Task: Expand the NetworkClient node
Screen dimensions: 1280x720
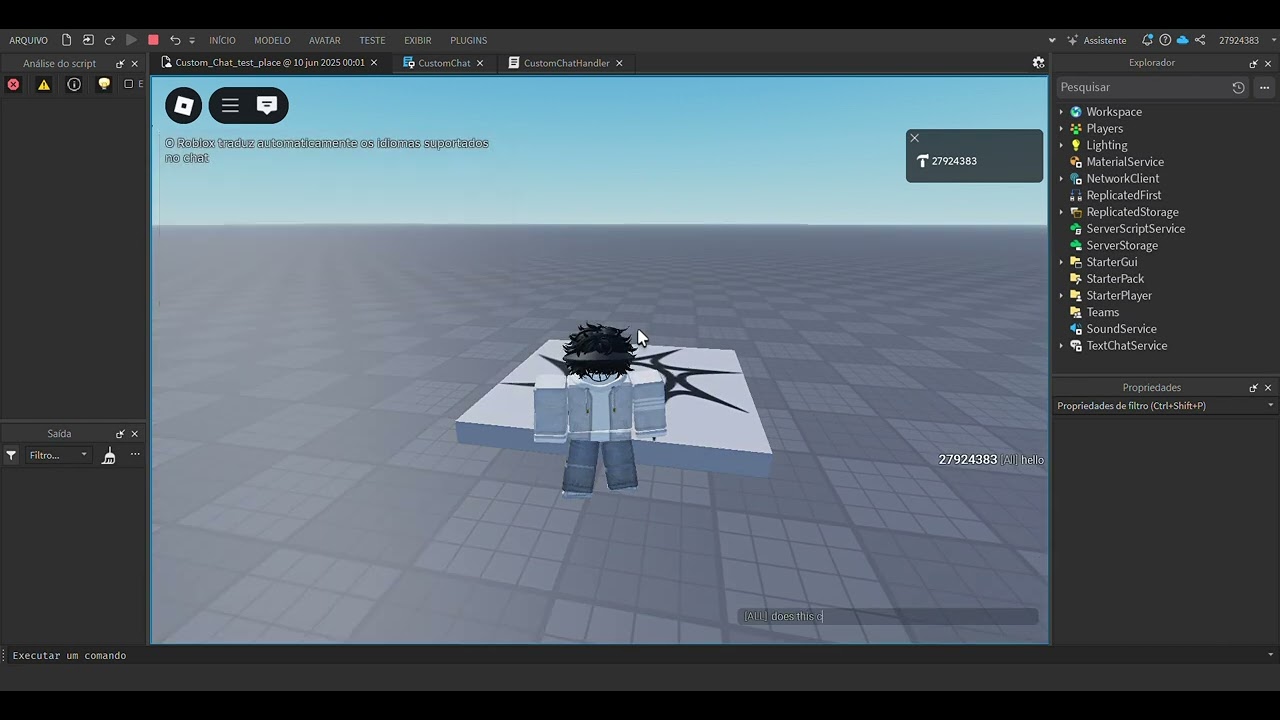Action: coord(1061,179)
